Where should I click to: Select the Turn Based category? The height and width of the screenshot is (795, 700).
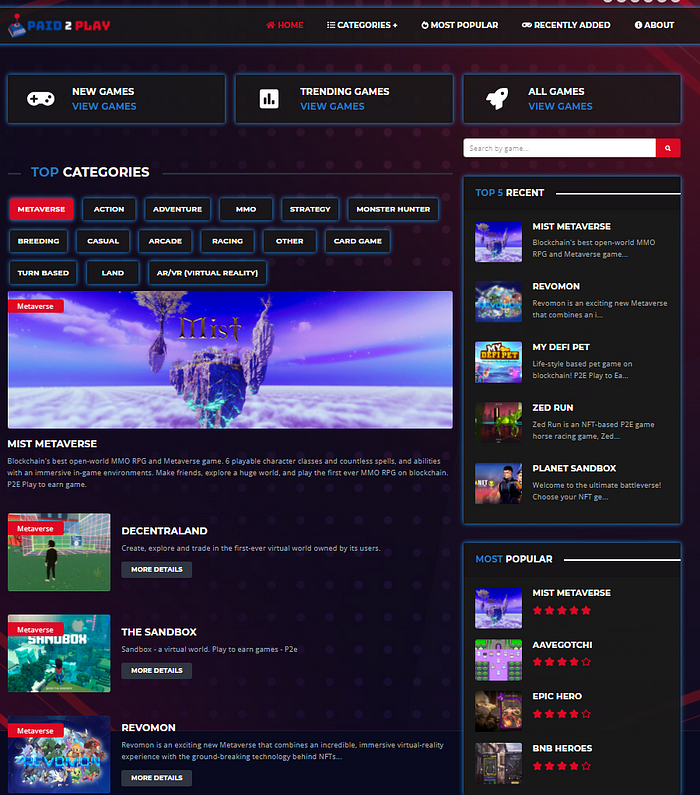[x=43, y=273]
